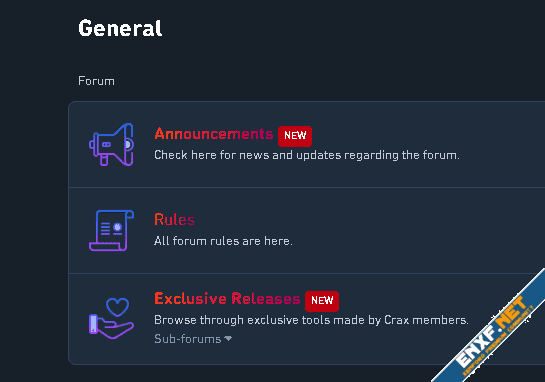Expand the Sub-forums dropdown
The height and width of the screenshot is (382, 545).
(x=193, y=339)
